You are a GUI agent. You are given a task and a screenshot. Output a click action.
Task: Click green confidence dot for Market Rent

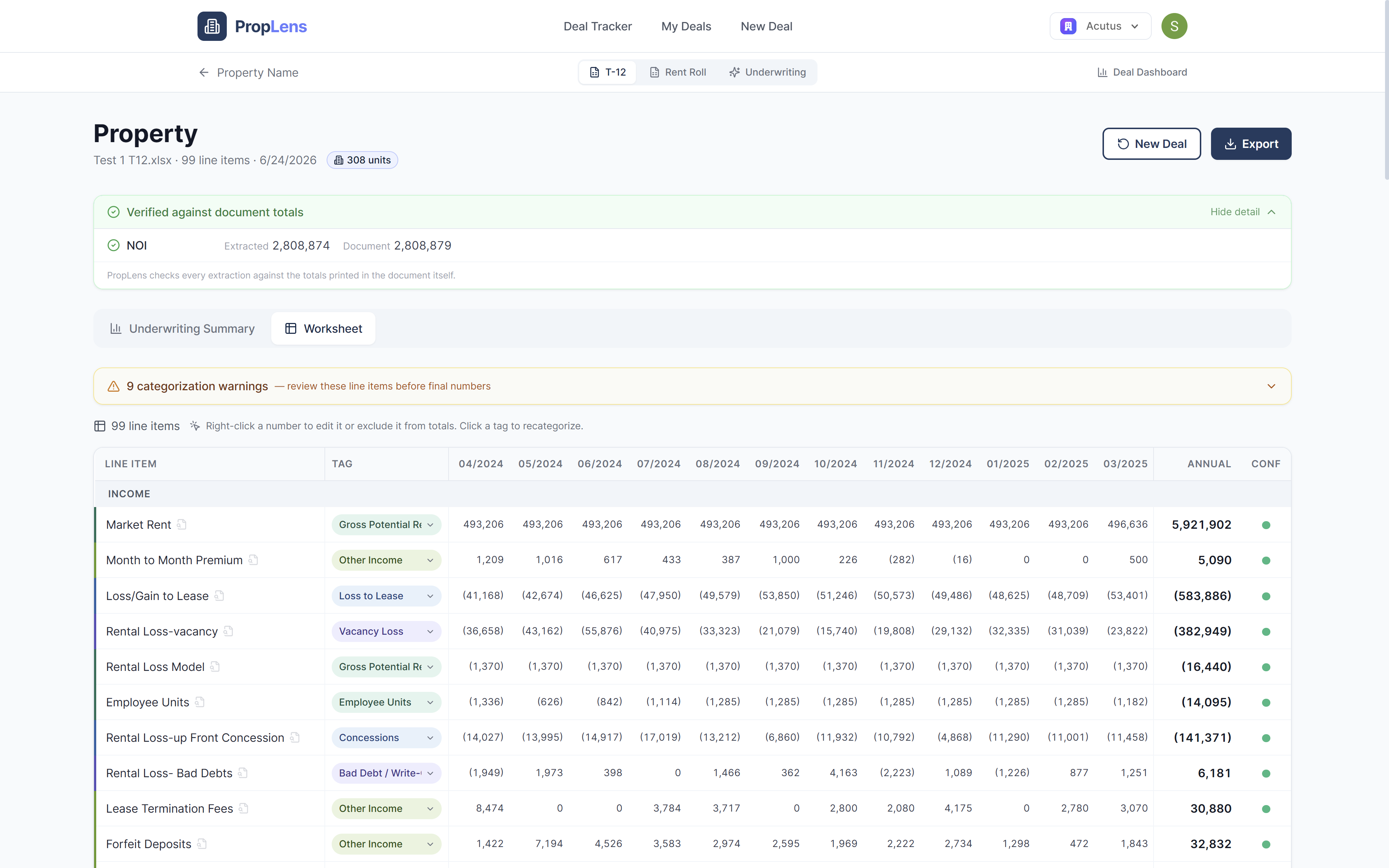(x=1266, y=525)
